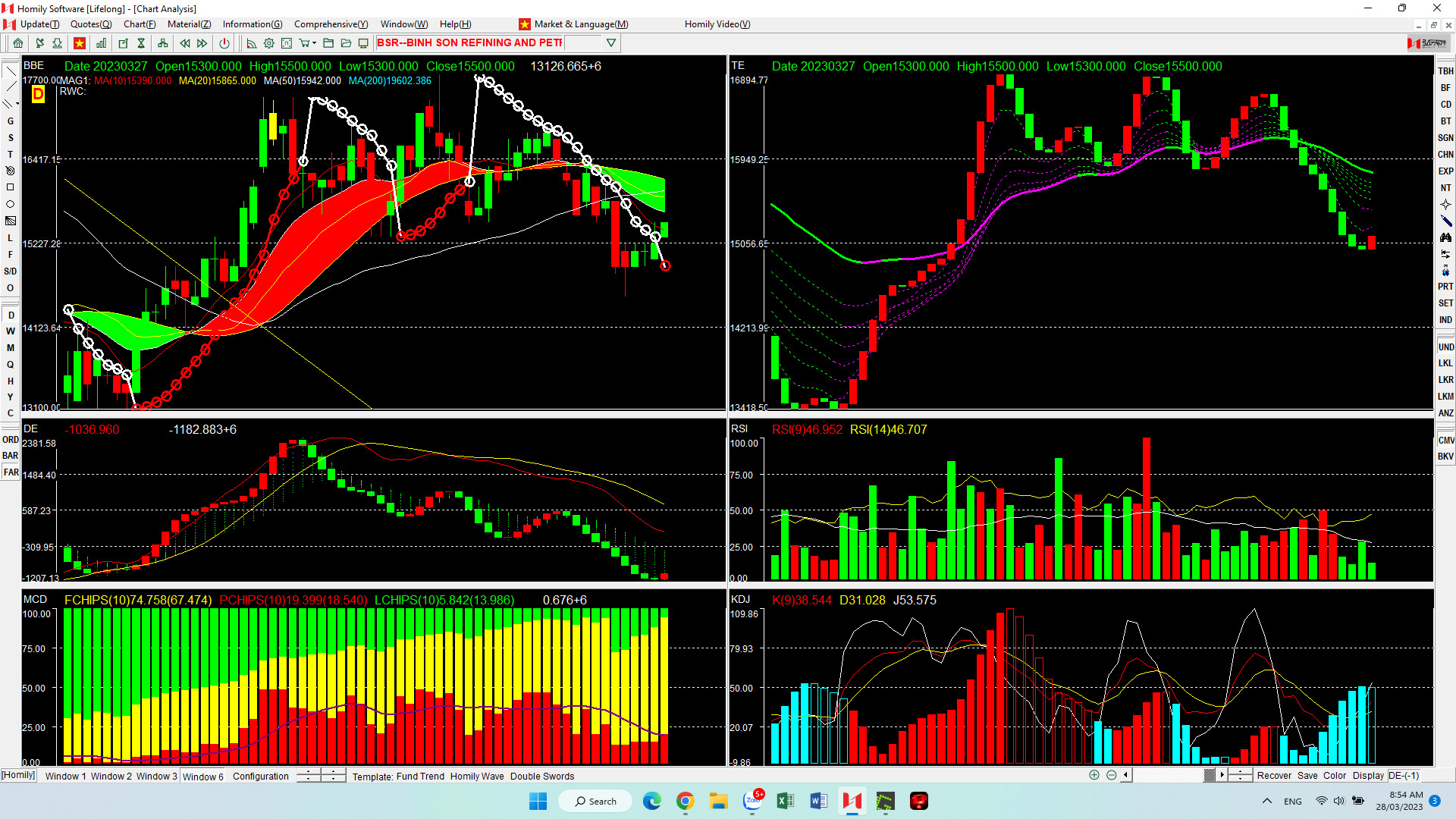
Task: Click the Recover button
Action: coord(1274,775)
